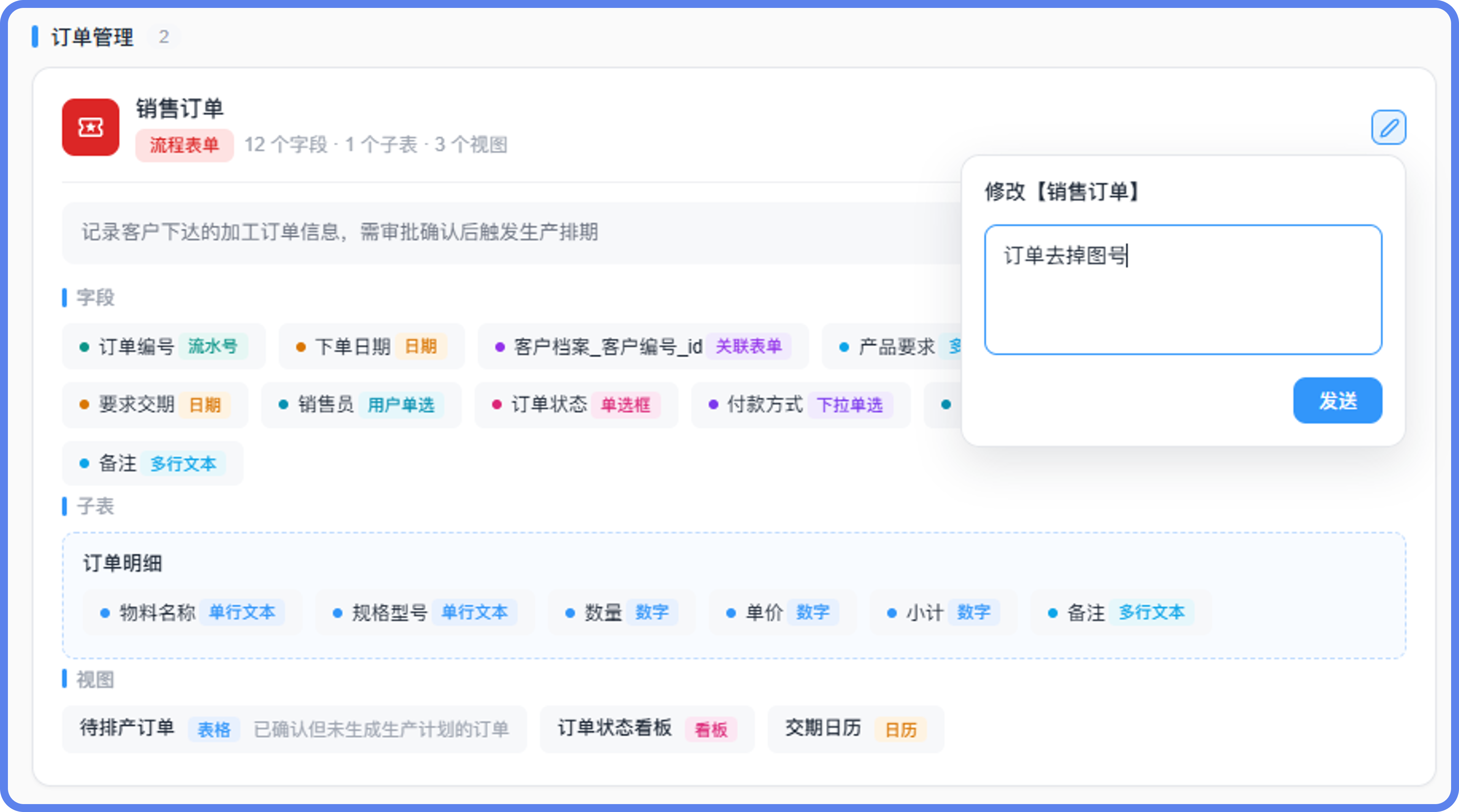Select the 小计 subtable field
Screen dimensions: 1459x812
point(943,612)
